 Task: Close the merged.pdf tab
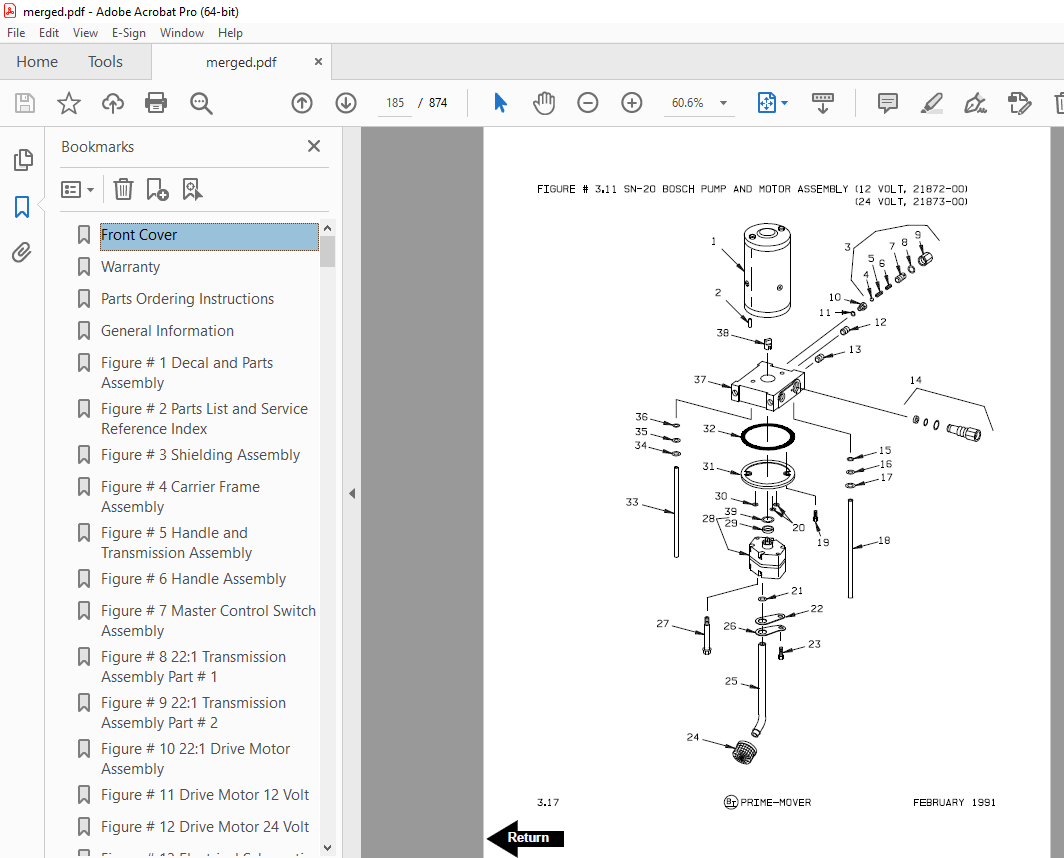(x=318, y=62)
